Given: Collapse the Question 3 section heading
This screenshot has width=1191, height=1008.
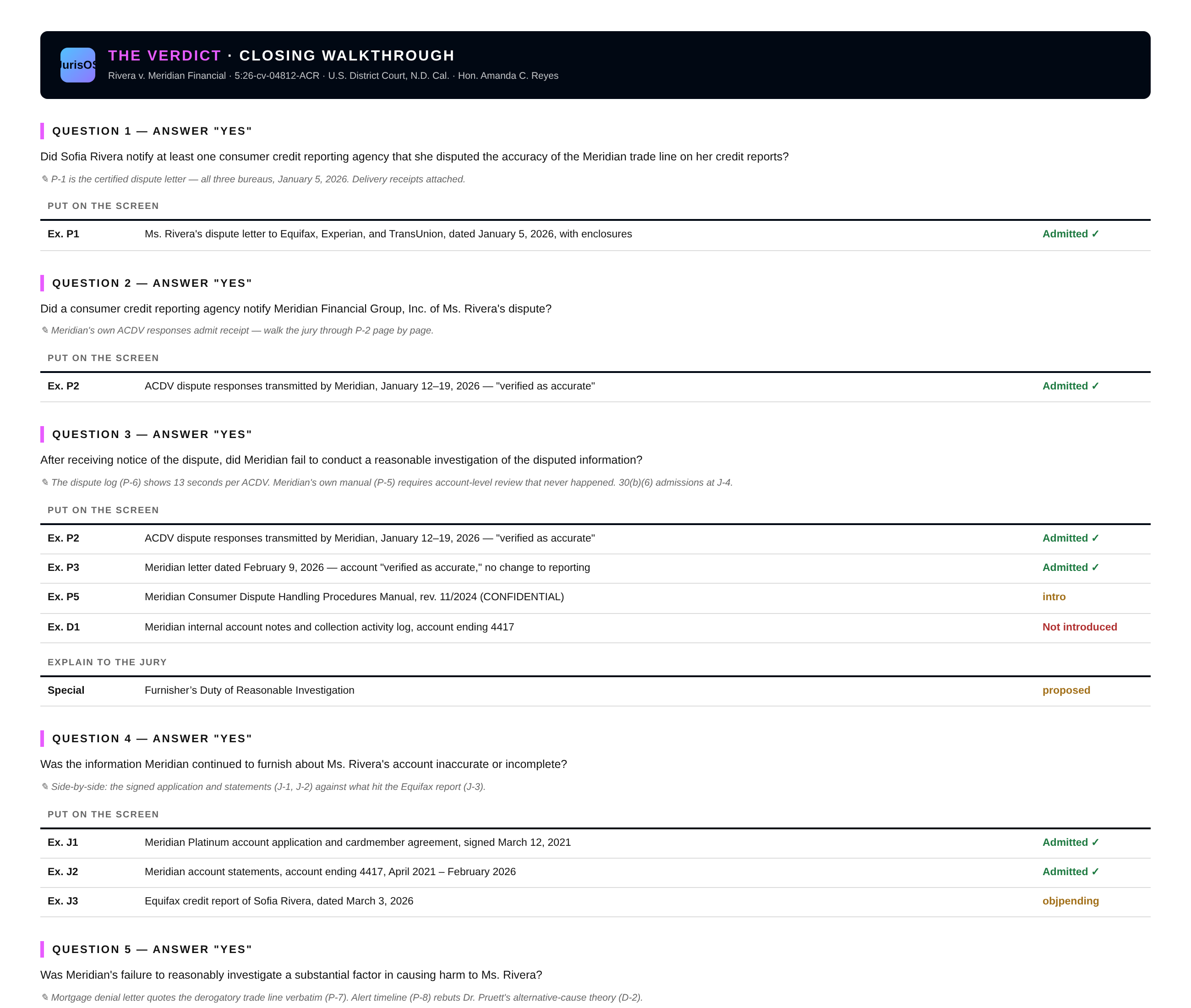Looking at the screenshot, I should 152,434.
